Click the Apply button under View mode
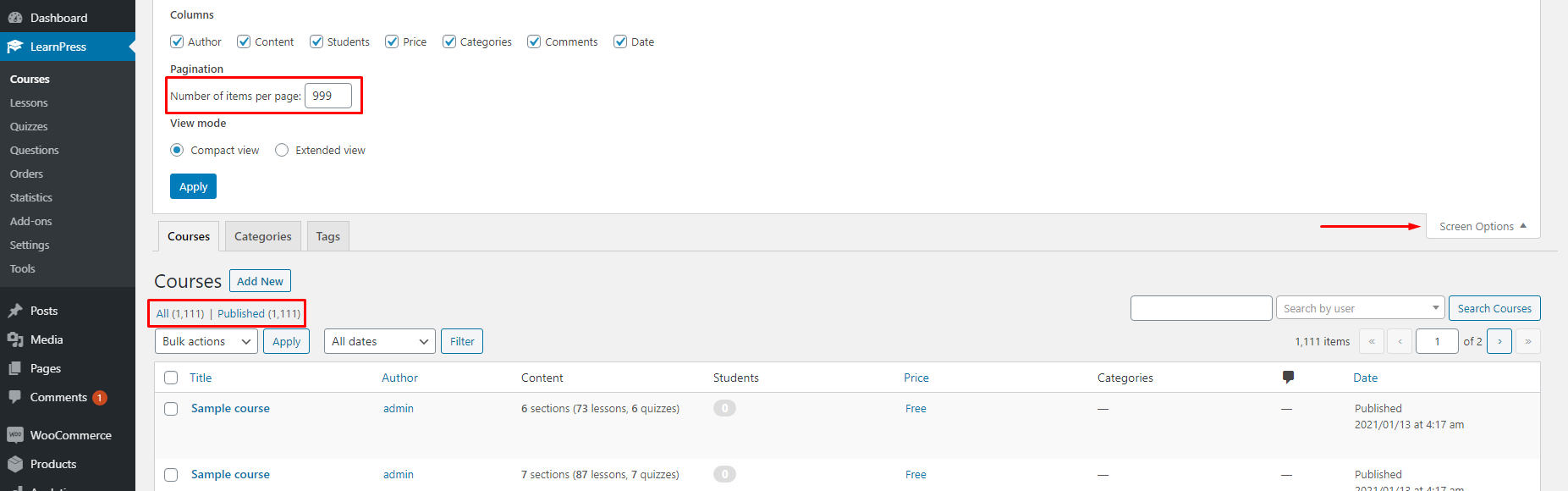 [192, 185]
